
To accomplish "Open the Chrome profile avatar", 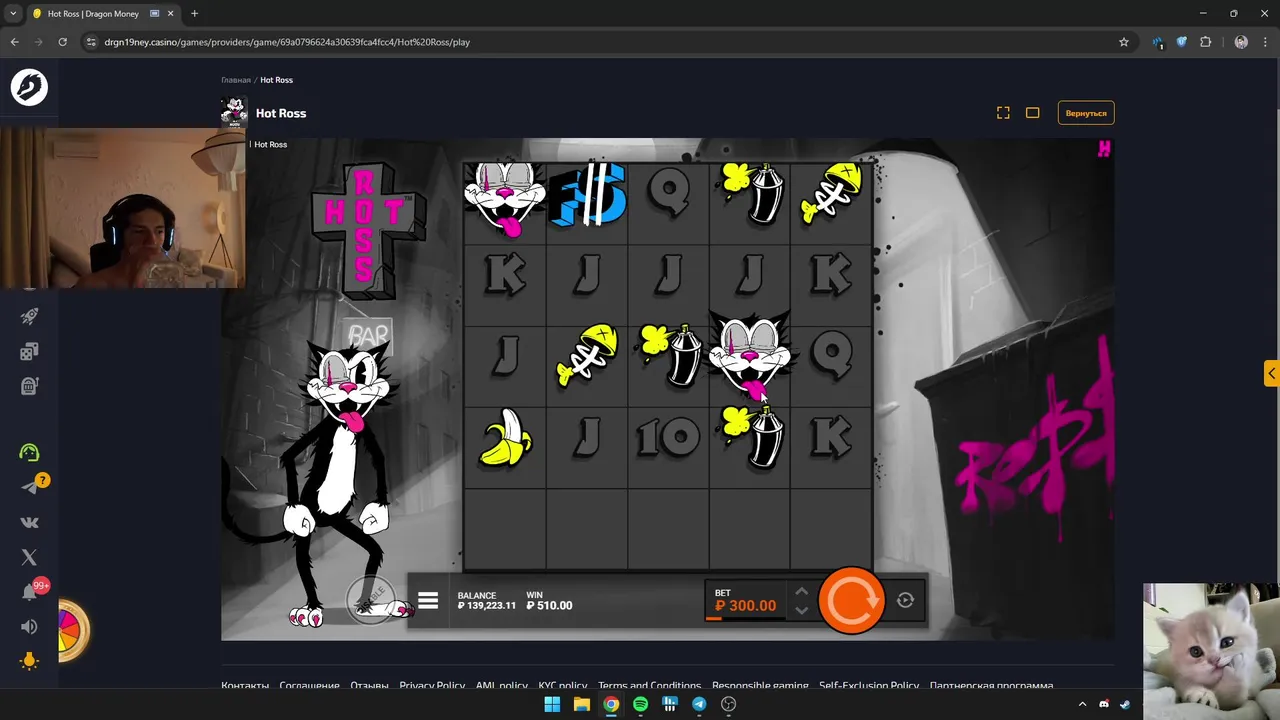I will 1241,42.
